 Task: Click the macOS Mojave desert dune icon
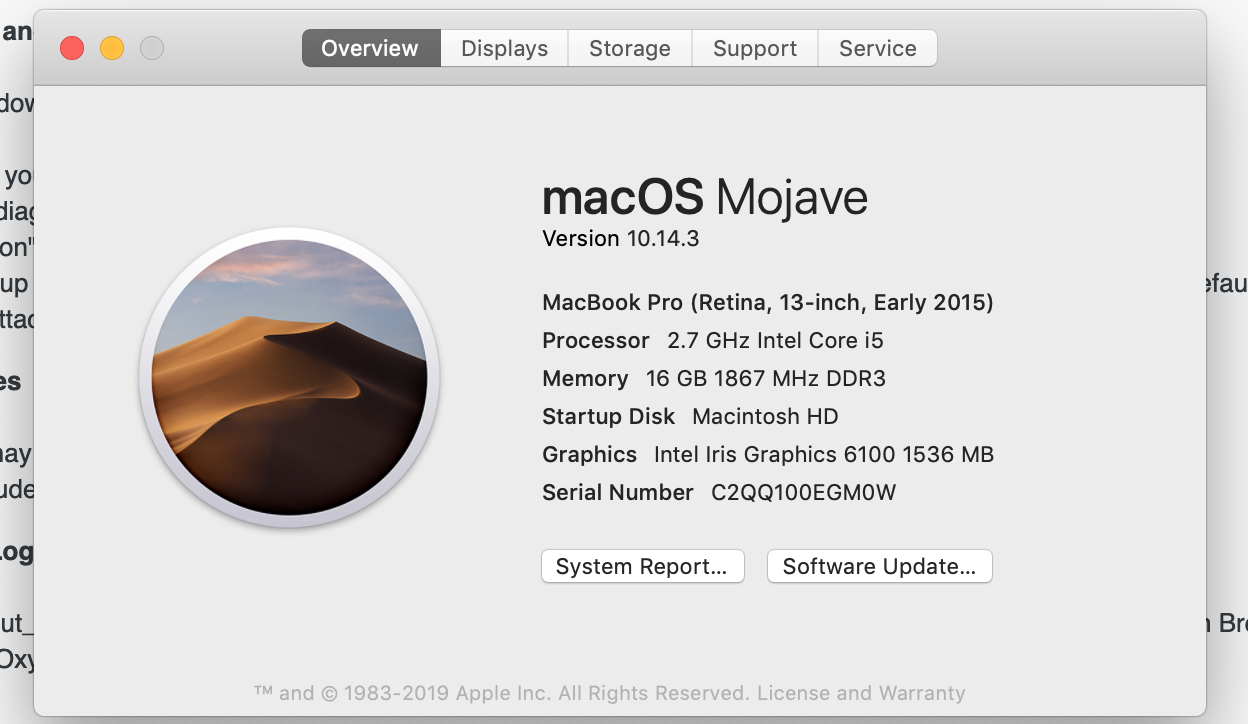(x=289, y=377)
